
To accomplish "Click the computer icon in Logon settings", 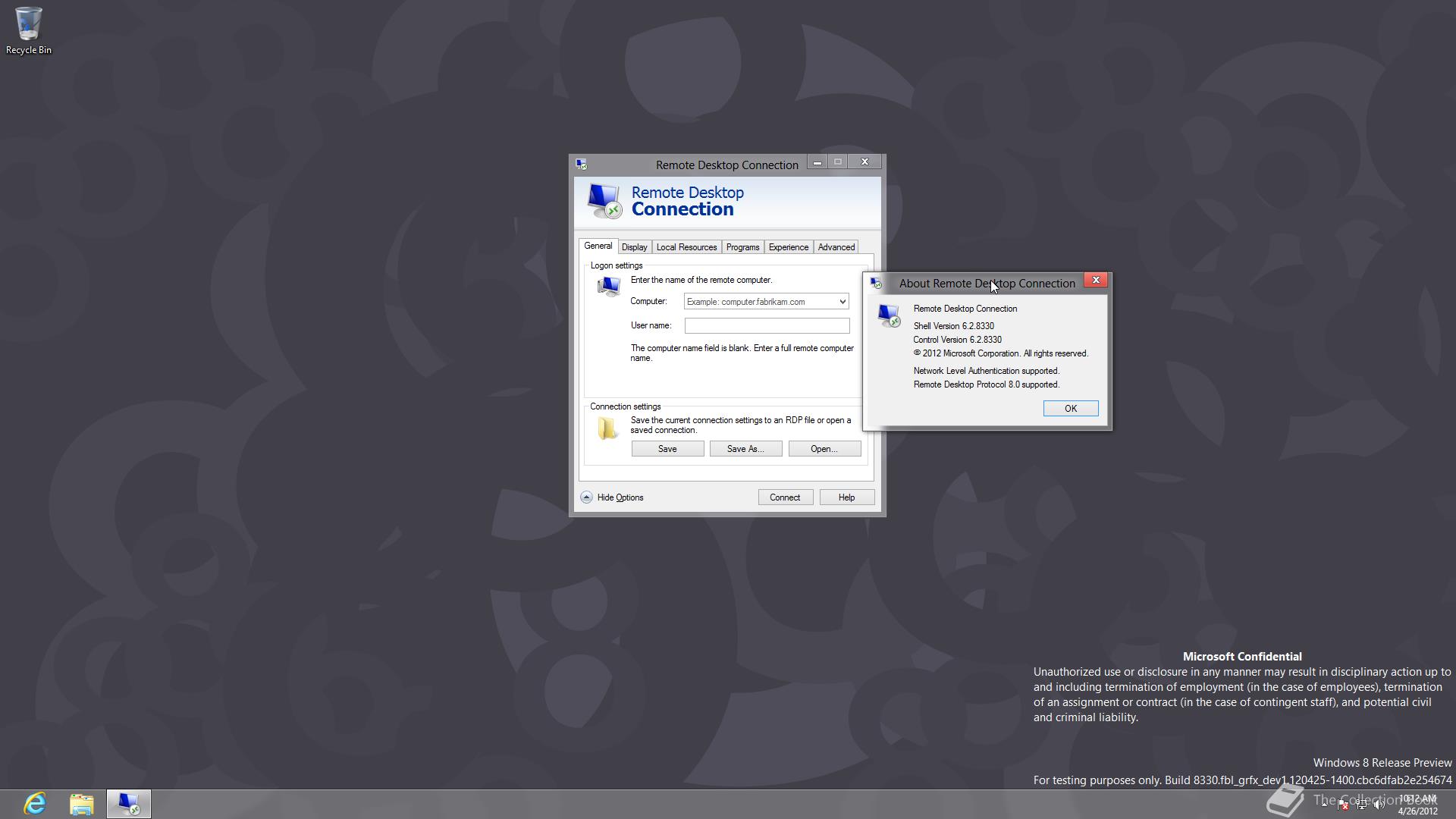I will pyautogui.click(x=609, y=286).
